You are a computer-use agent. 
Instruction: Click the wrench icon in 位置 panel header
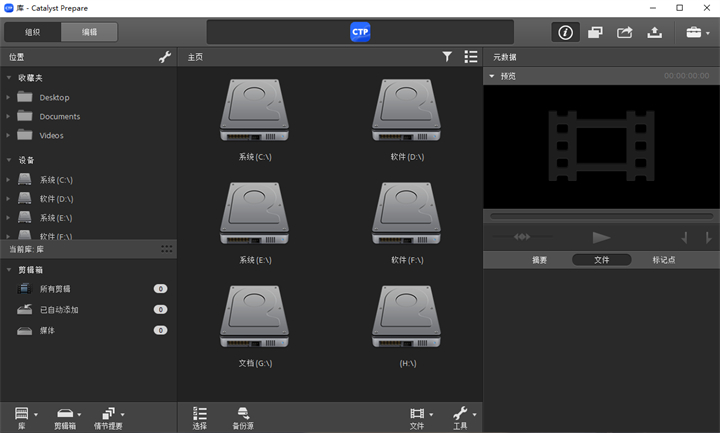[164, 57]
